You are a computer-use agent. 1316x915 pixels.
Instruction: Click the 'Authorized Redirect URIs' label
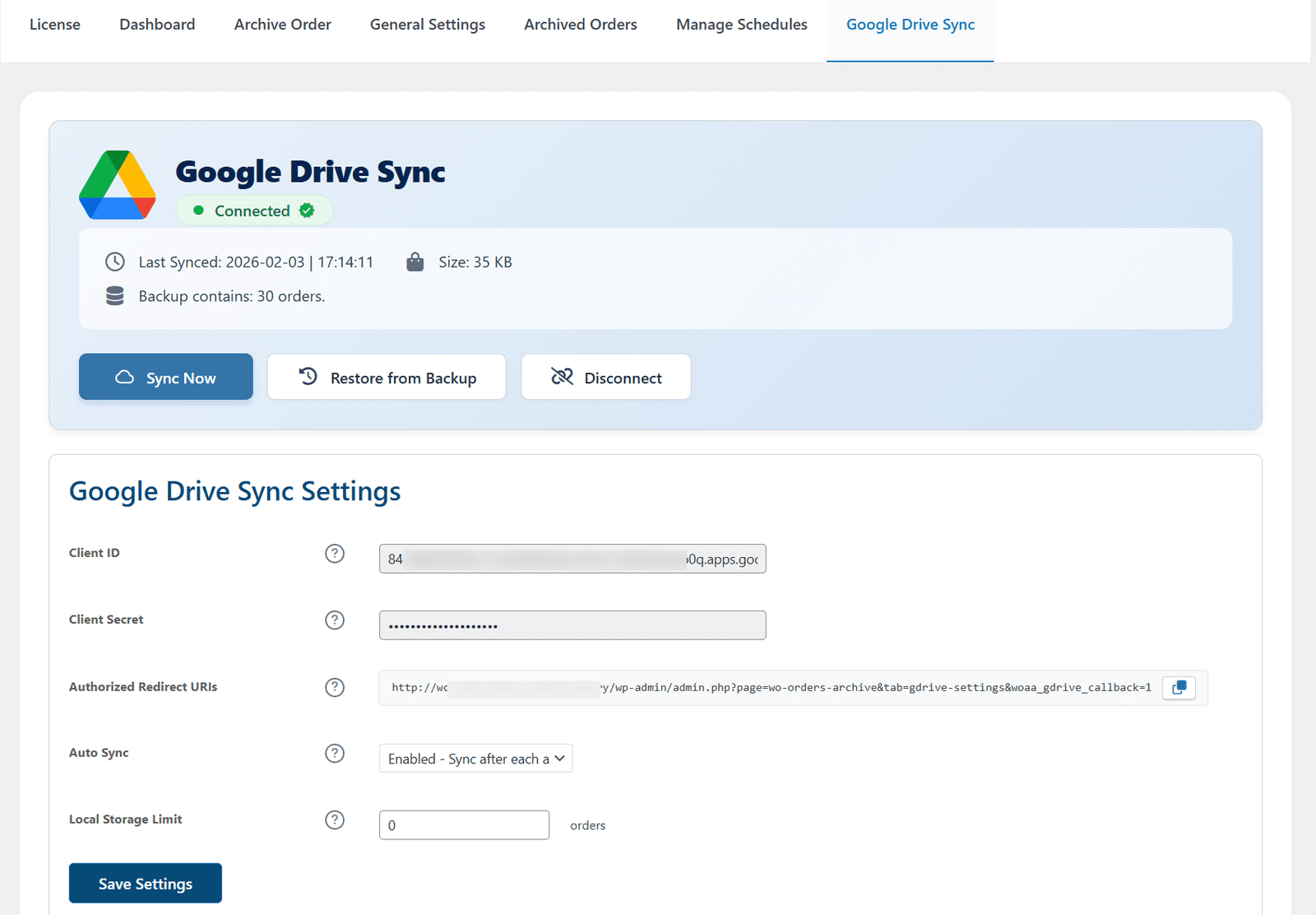click(143, 687)
